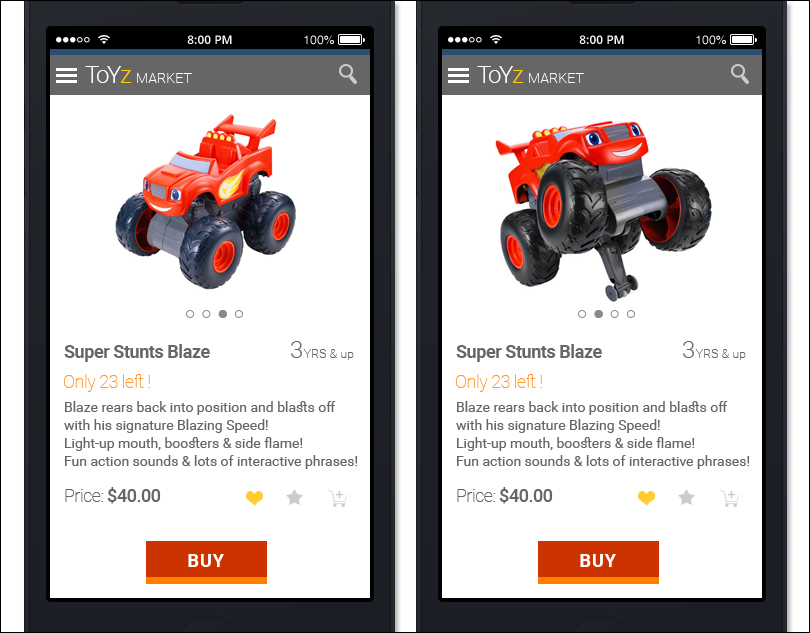Click gray star rating icon on left phone
Viewport: 810px width, 633px height.
[x=294, y=497]
